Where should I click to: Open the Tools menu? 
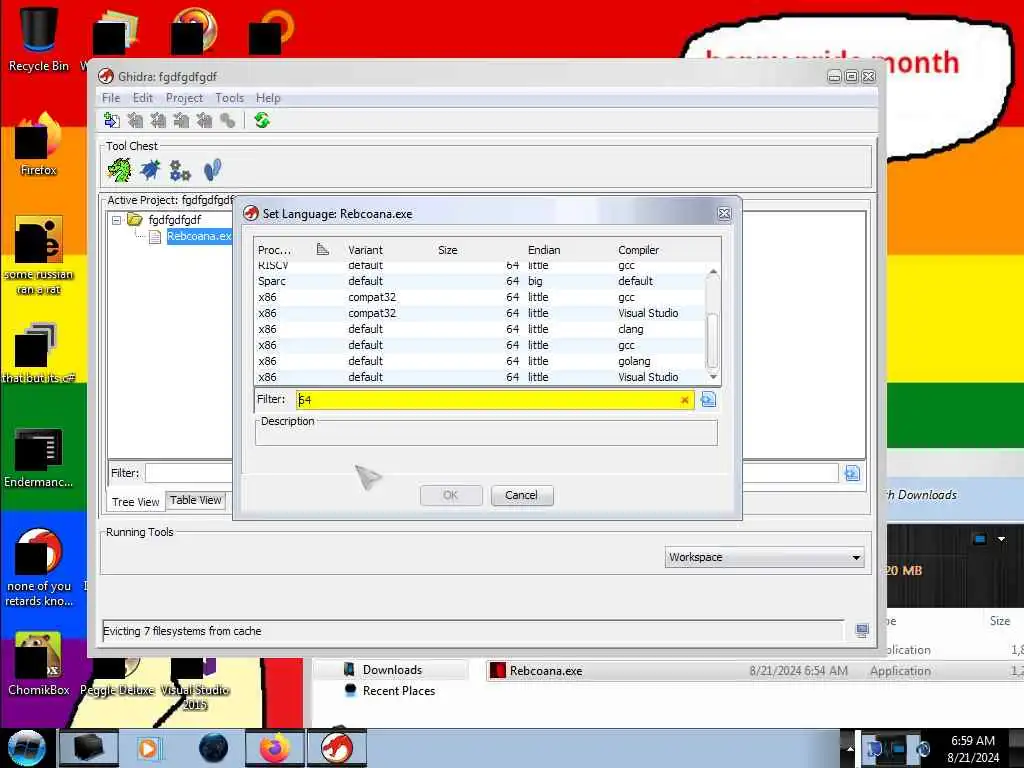(229, 98)
